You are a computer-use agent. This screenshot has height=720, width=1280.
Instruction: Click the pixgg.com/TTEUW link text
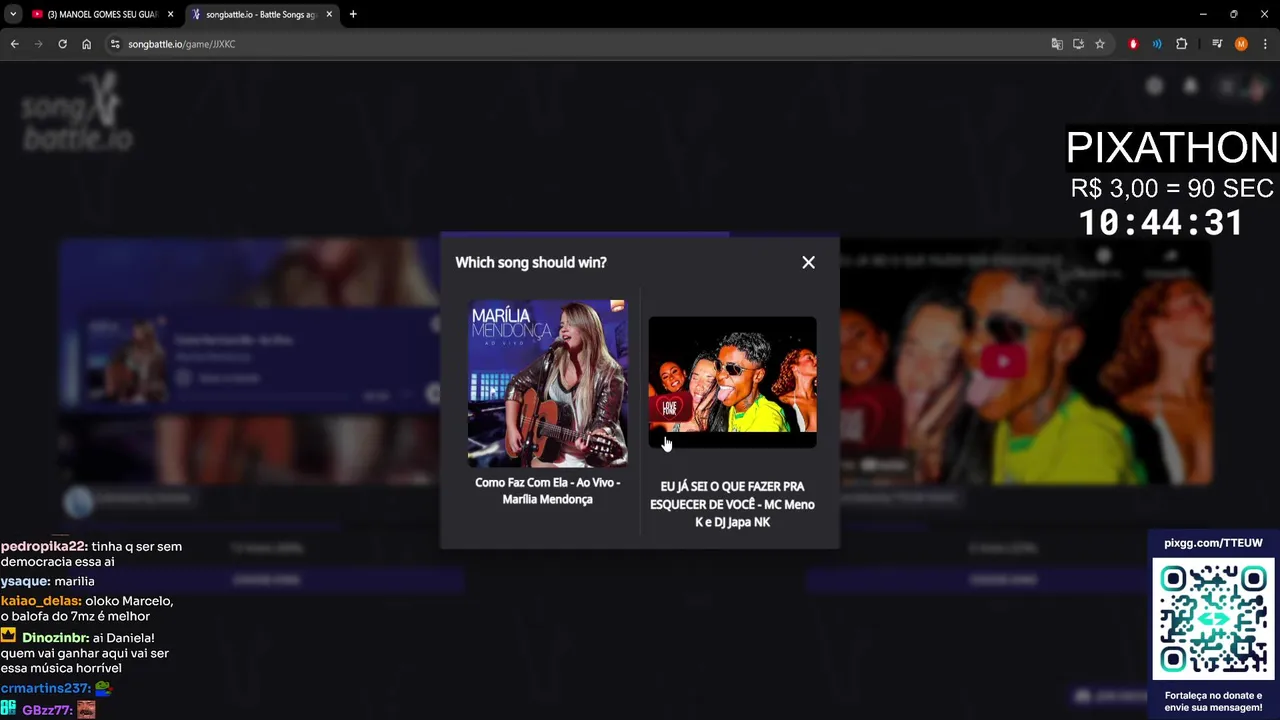(1213, 543)
